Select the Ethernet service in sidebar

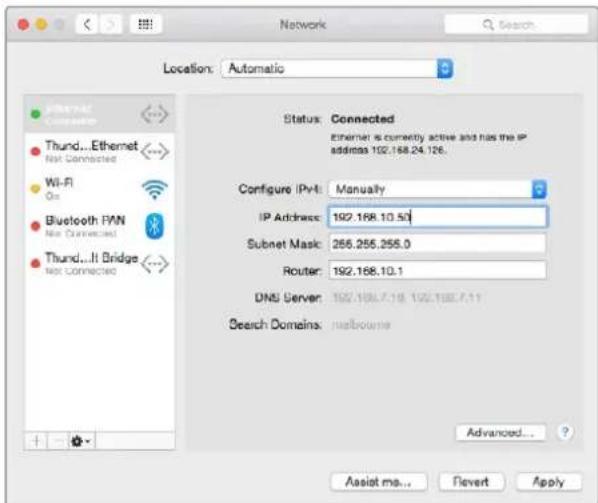tap(100, 114)
